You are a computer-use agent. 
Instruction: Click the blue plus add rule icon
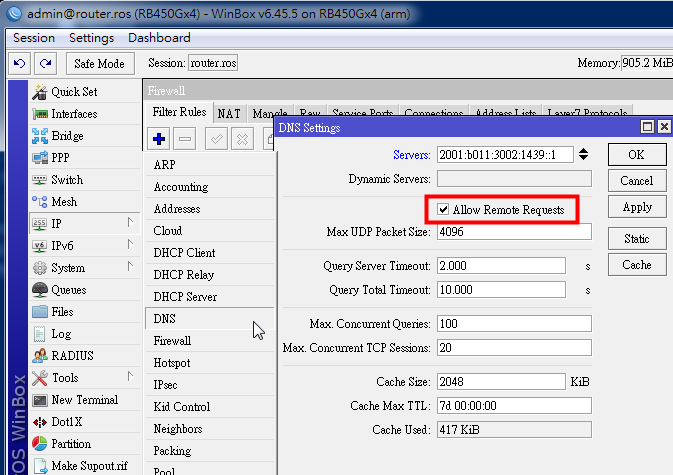(159, 139)
